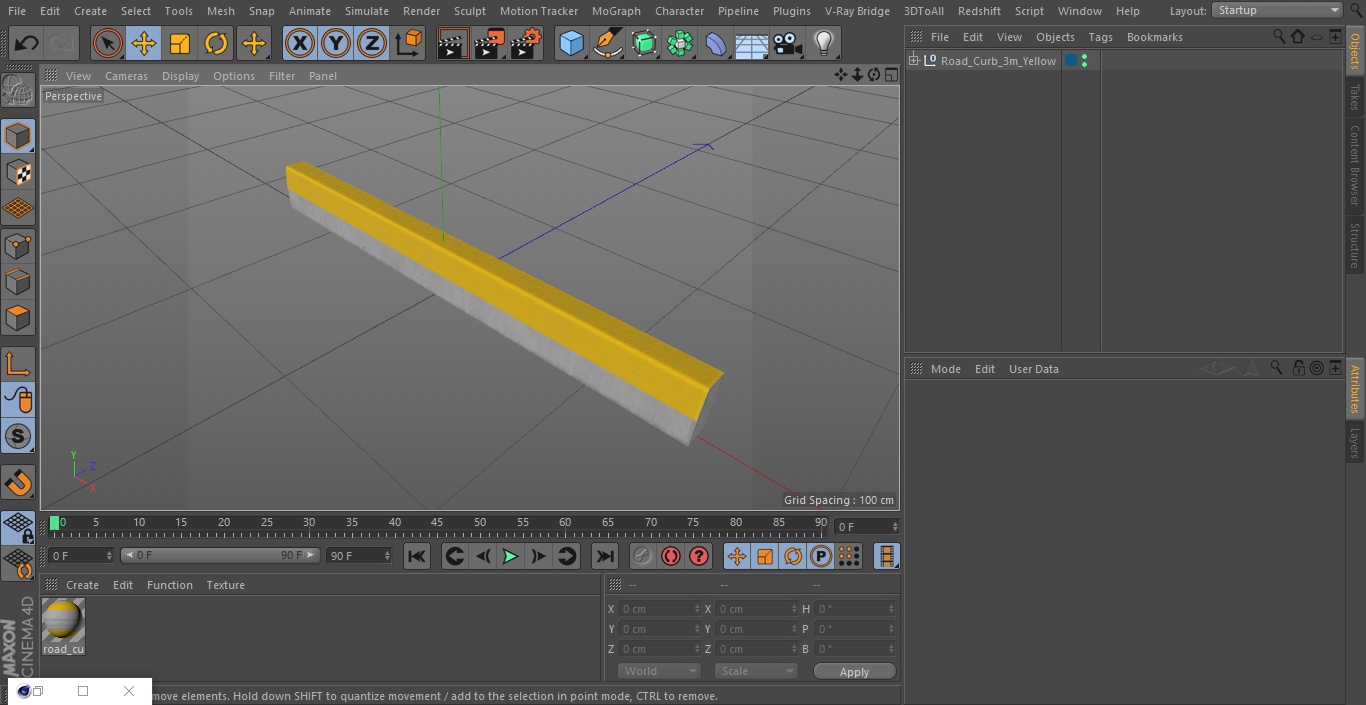Switch to the Content Browser side tab
1366x705 pixels.
click(x=1355, y=165)
